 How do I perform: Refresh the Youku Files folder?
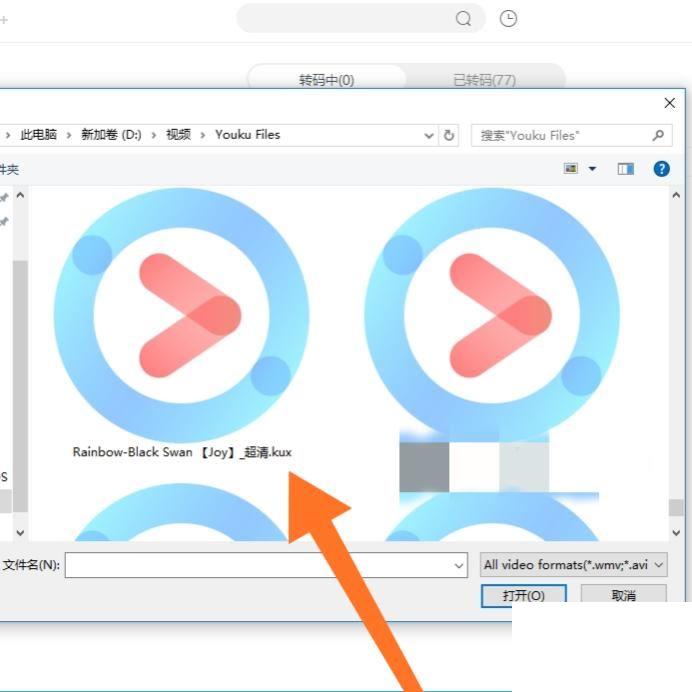coord(449,135)
